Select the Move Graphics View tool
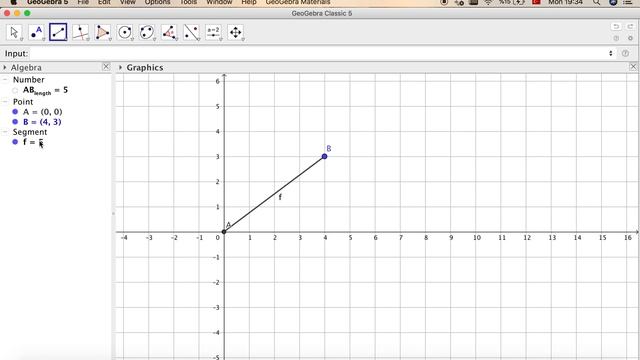 [x=236, y=32]
